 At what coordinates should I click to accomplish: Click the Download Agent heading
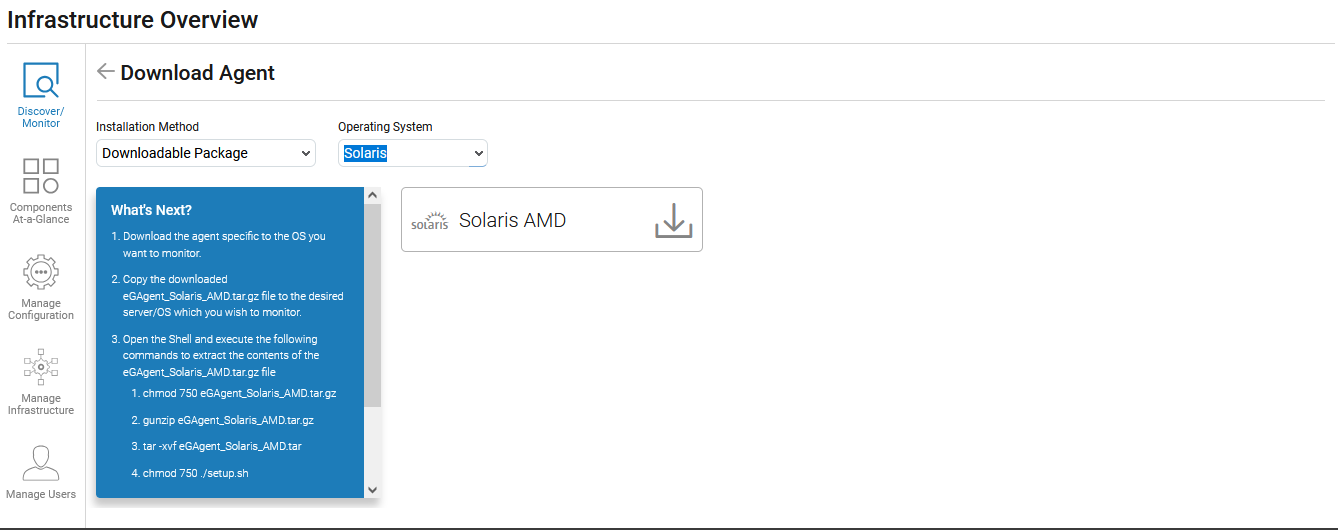(198, 73)
